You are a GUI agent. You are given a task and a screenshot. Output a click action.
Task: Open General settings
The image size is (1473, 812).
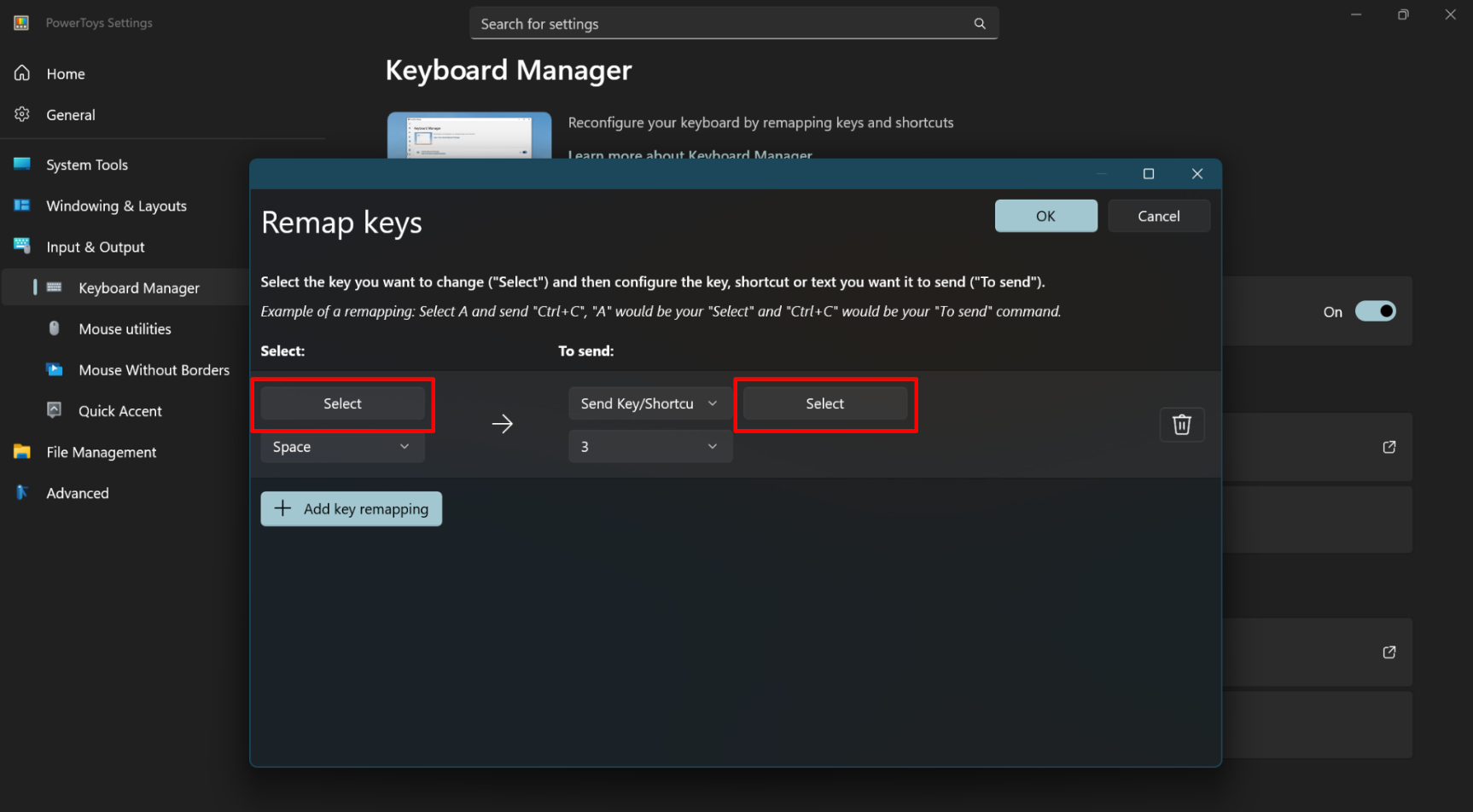click(71, 115)
